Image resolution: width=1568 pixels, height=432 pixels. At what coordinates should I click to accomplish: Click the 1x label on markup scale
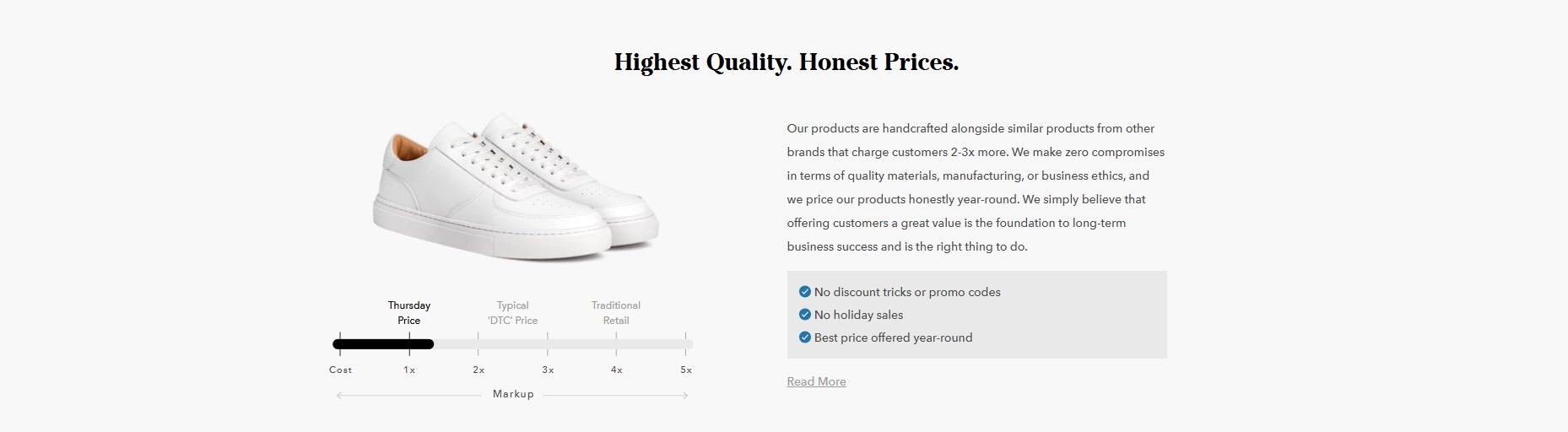click(x=409, y=370)
